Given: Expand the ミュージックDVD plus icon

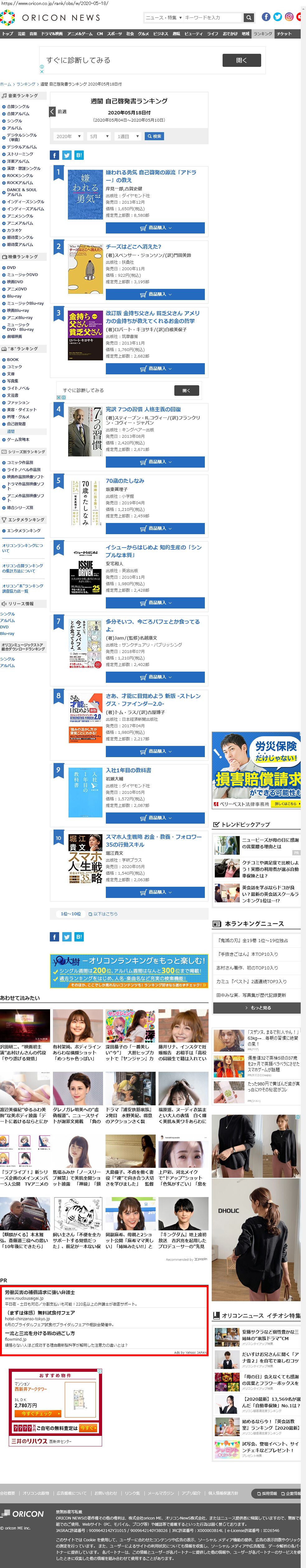Looking at the screenshot, I should pos(3,275).
